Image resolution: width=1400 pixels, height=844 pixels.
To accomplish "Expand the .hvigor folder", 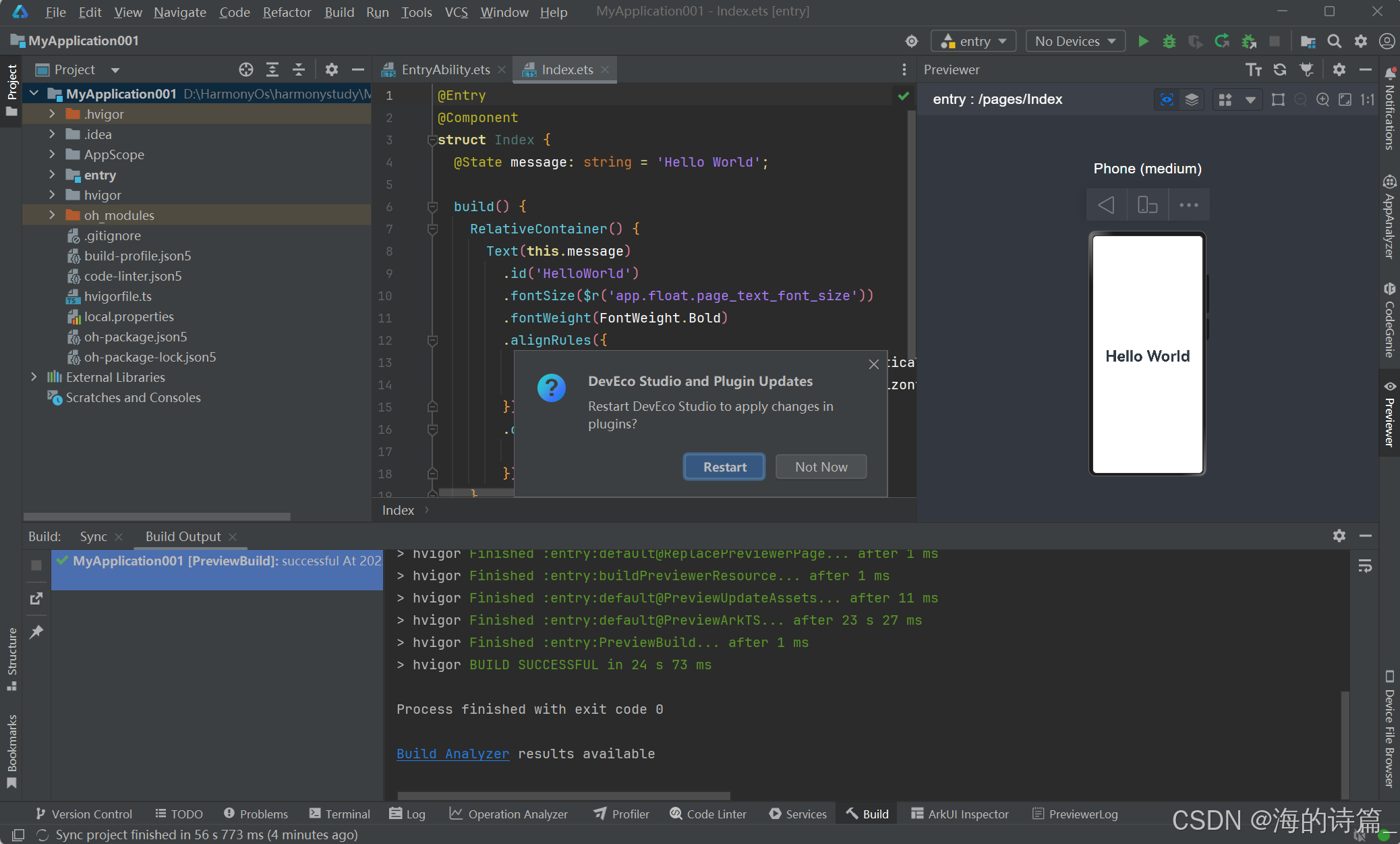I will coord(52,114).
